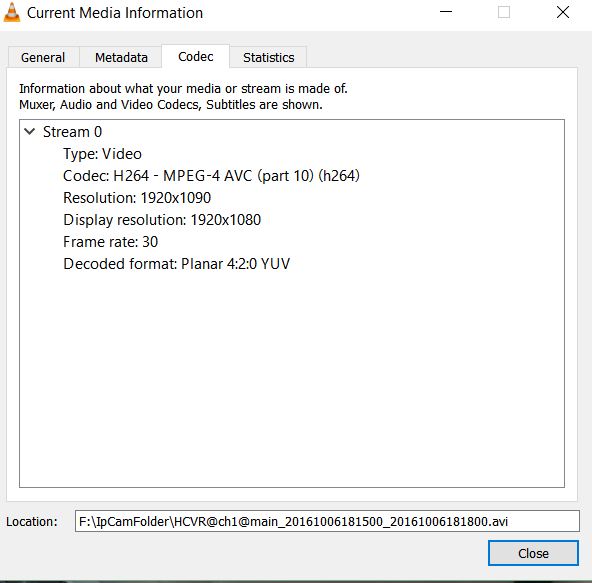Viewport: 592px width, 583px height.
Task: Switch to the General tab
Action: (x=43, y=57)
